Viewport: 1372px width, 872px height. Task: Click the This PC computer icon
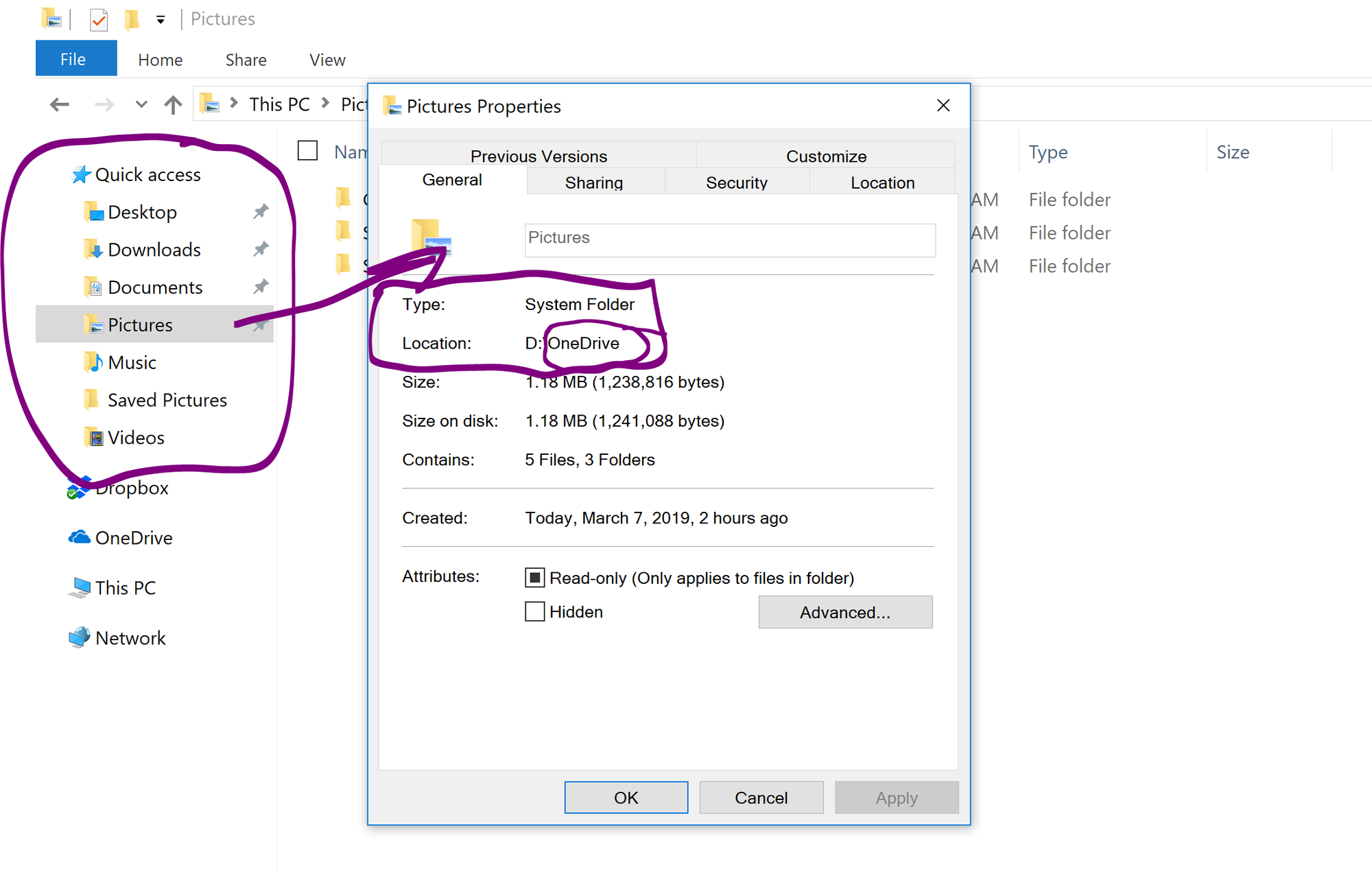coord(80,587)
